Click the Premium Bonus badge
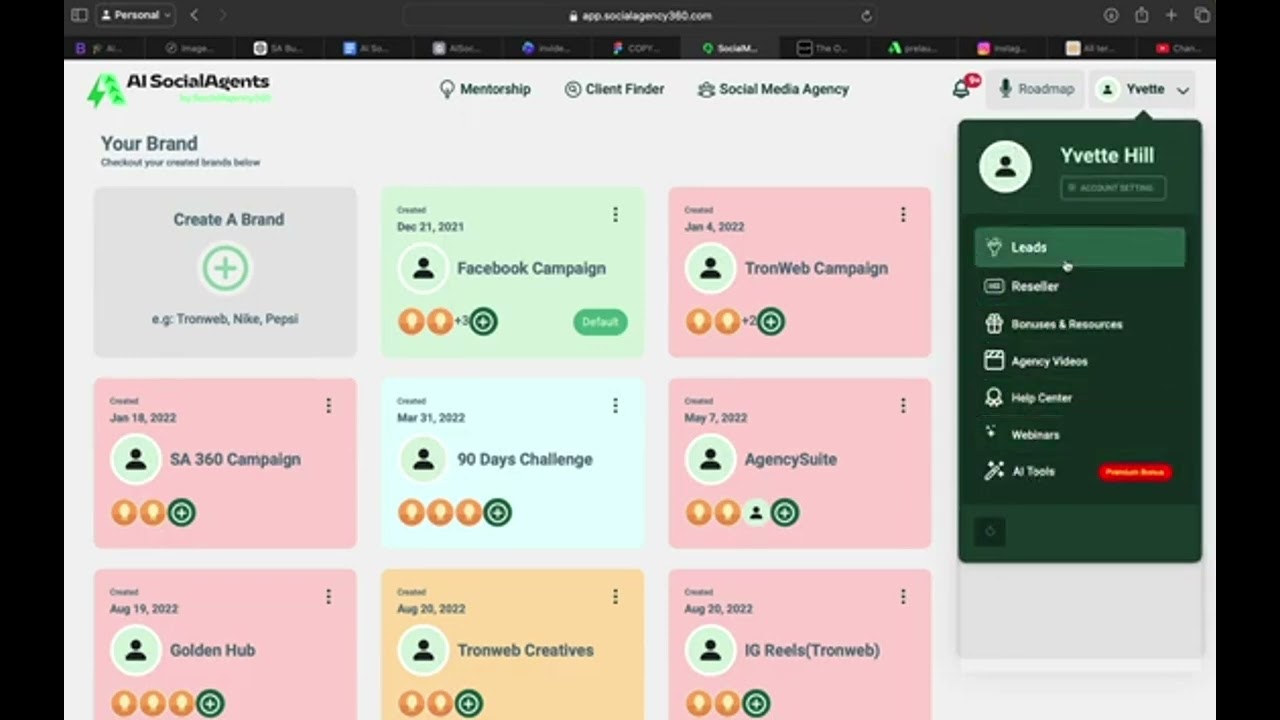The height and width of the screenshot is (720, 1280). pyautogui.click(x=1135, y=472)
